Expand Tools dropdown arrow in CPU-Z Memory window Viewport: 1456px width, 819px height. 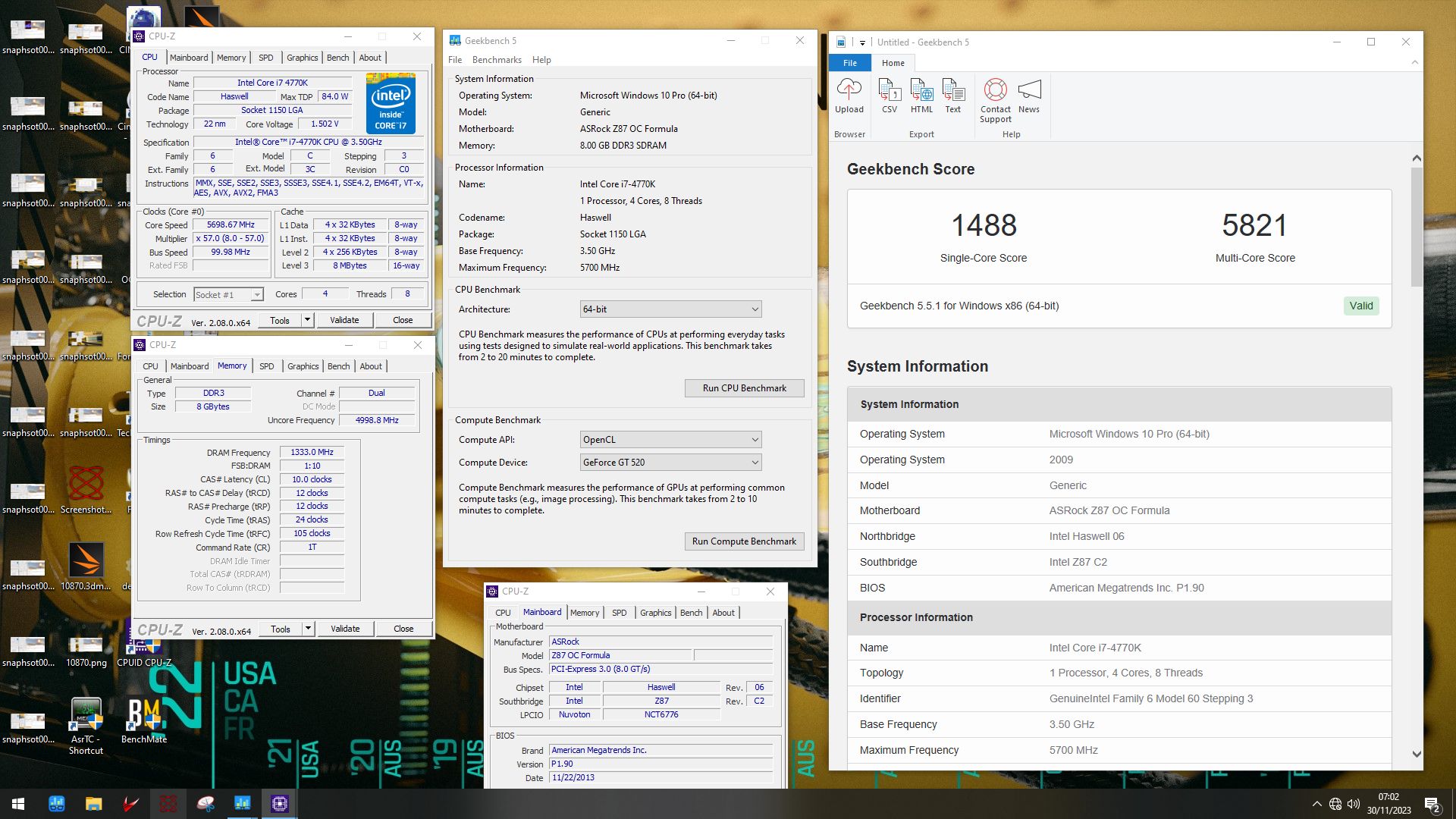click(308, 629)
